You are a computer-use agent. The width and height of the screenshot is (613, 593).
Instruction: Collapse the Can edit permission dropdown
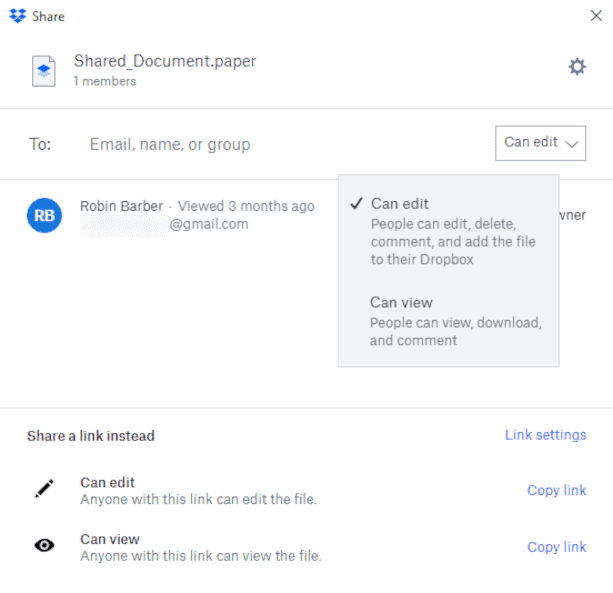(540, 143)
